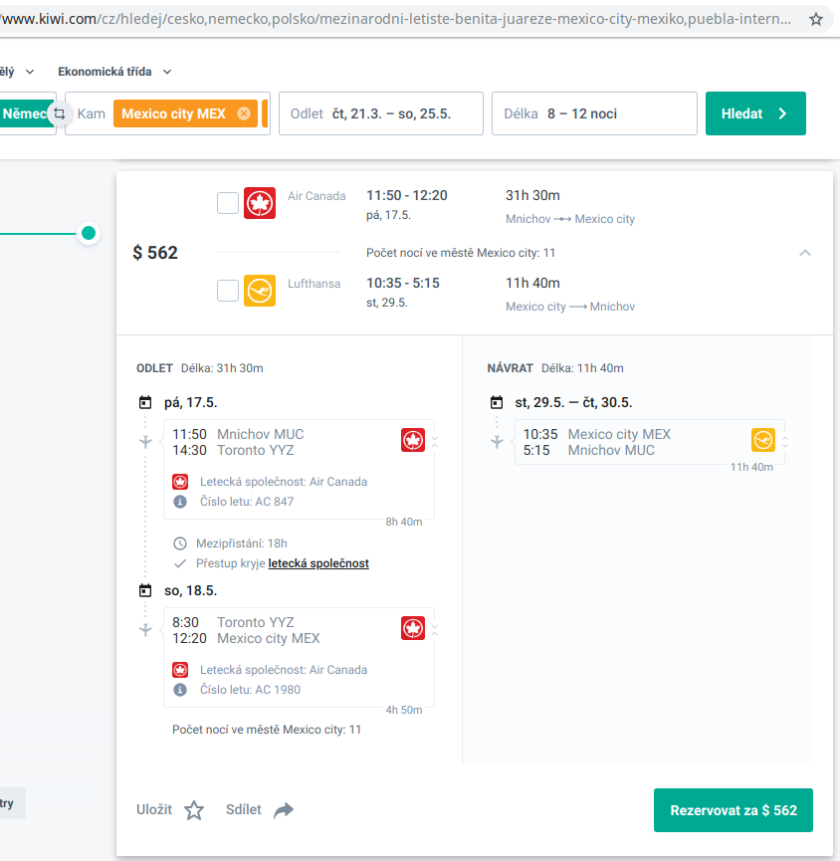Collapse the $ 562 itinerary details
Screen dimensions: 840x861
[x=805, y=253]
